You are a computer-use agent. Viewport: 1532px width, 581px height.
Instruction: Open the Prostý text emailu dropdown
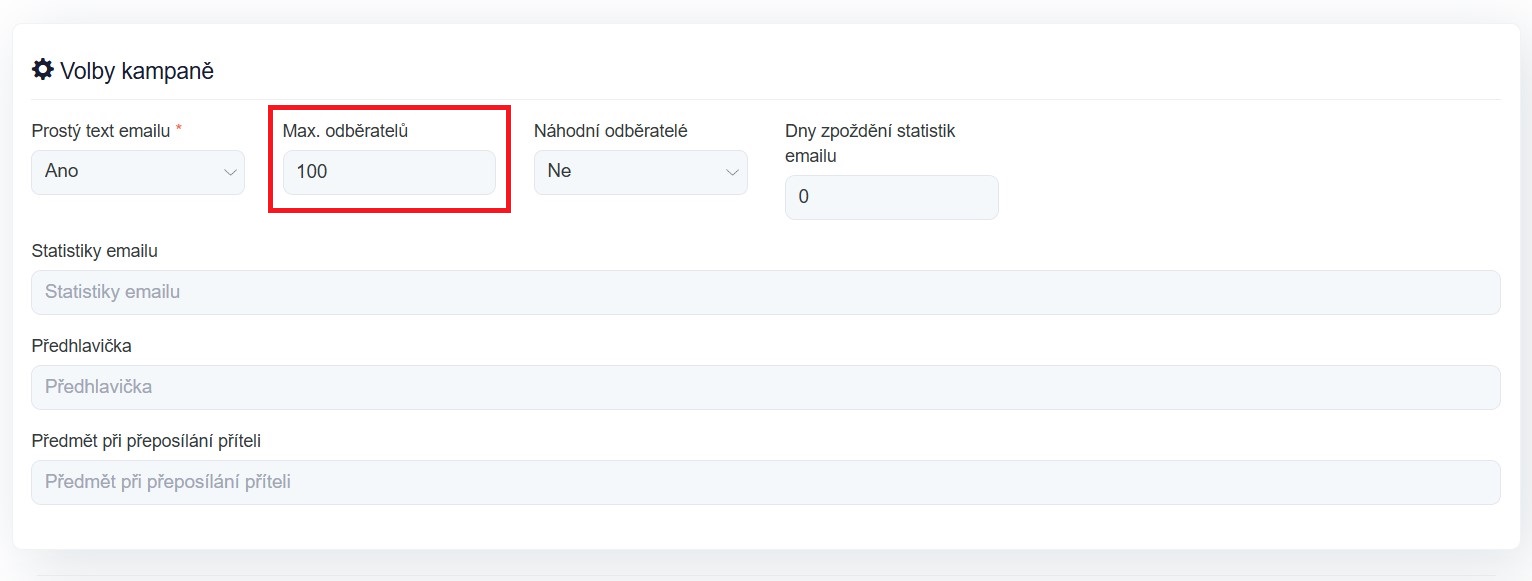tap(138, 172)
